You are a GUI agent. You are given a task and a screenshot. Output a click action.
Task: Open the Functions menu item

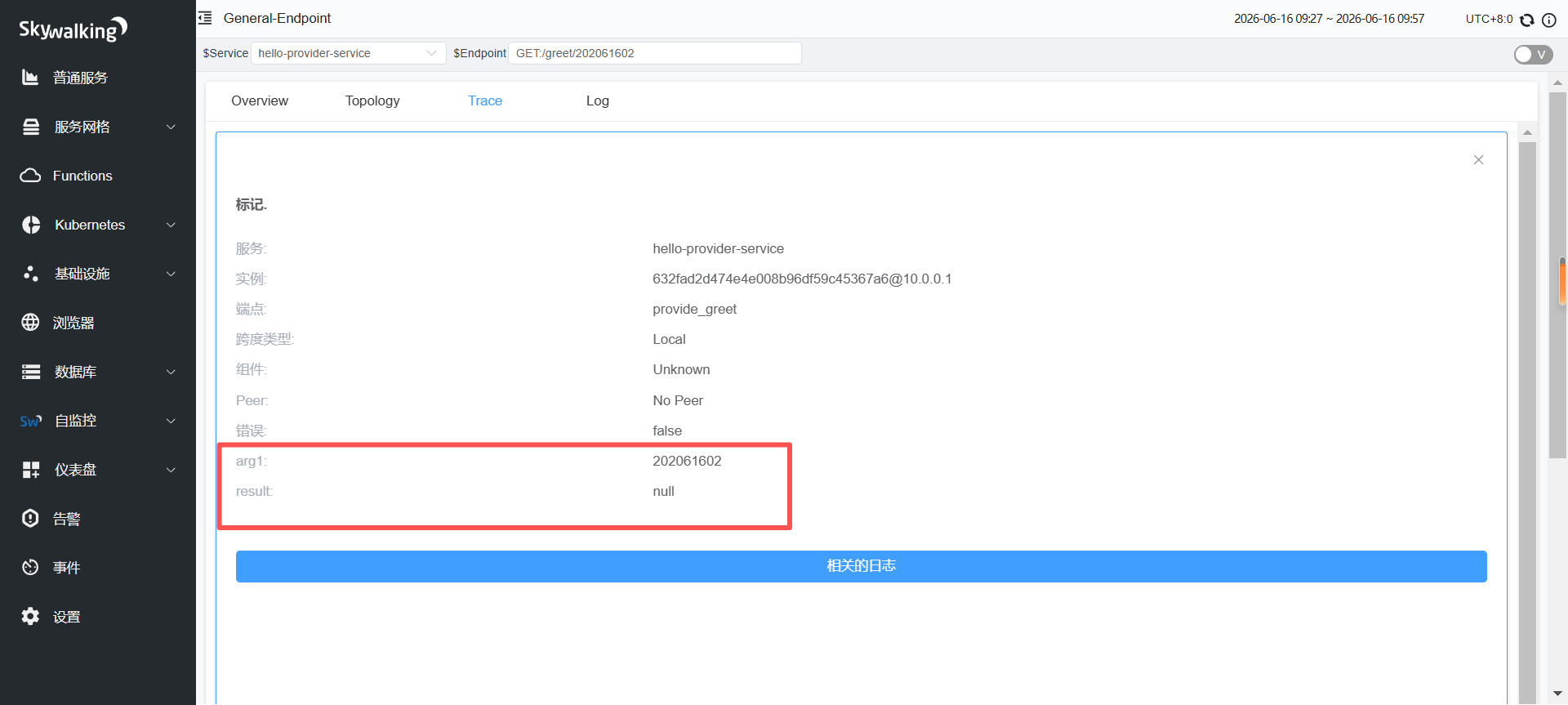pos(82,176)
